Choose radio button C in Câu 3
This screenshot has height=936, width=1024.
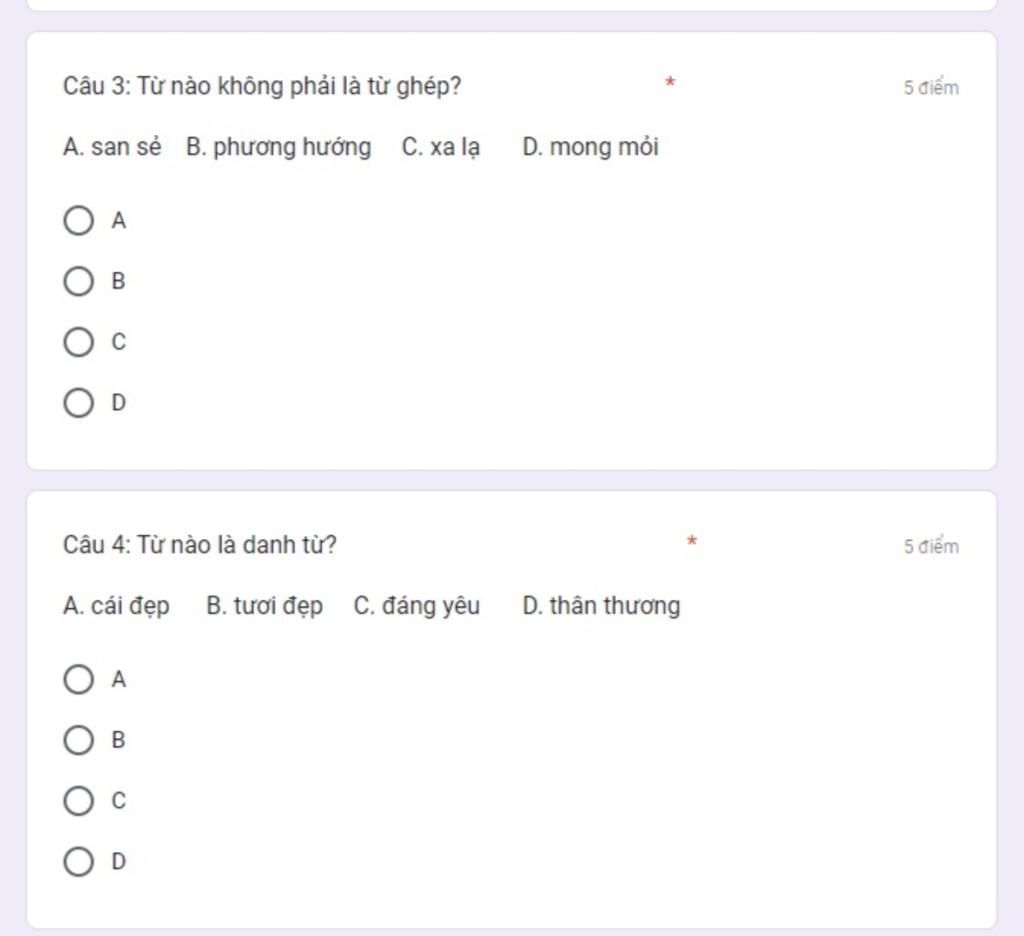(x=78, y=342)
